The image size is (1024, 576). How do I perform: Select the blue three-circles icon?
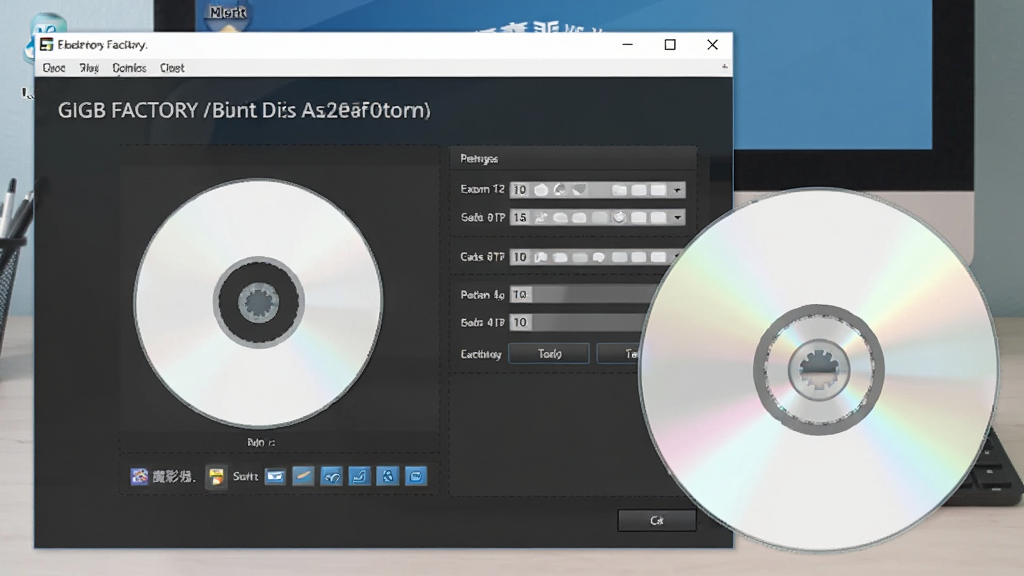388,476
